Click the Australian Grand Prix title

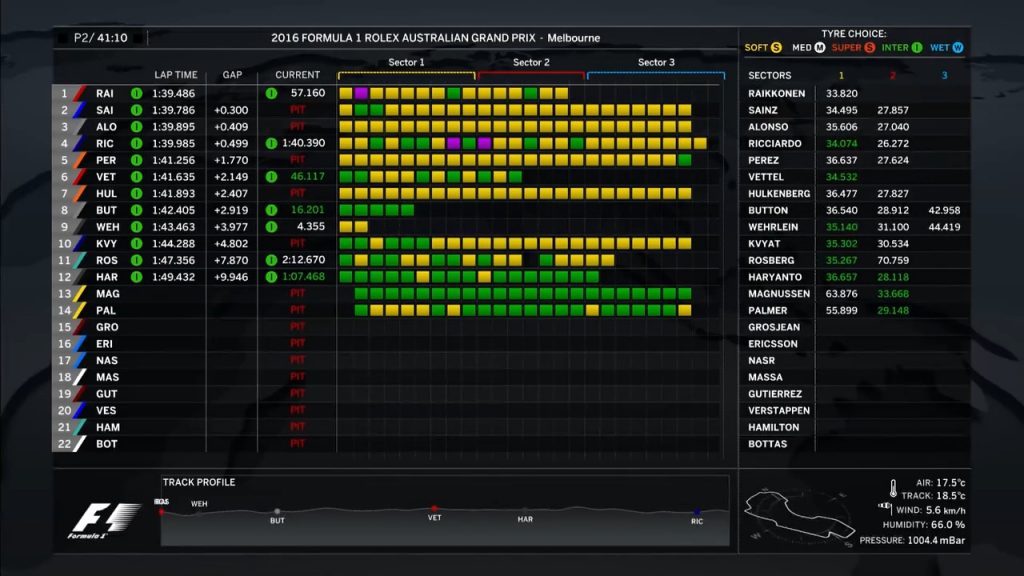436,38
